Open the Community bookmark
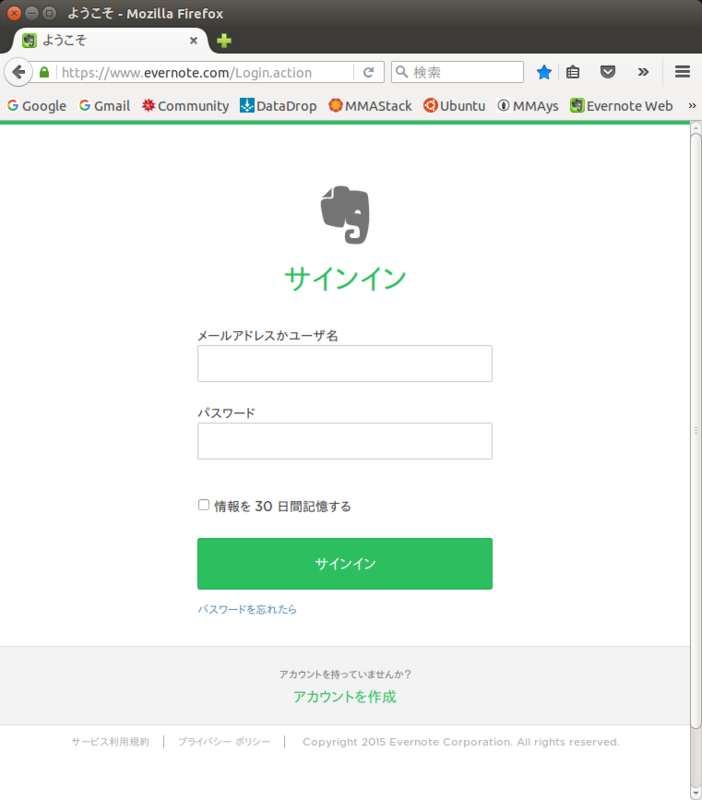The height and width of the screenshot is (800, 702). pyautogui.click(x=186, y=106)
